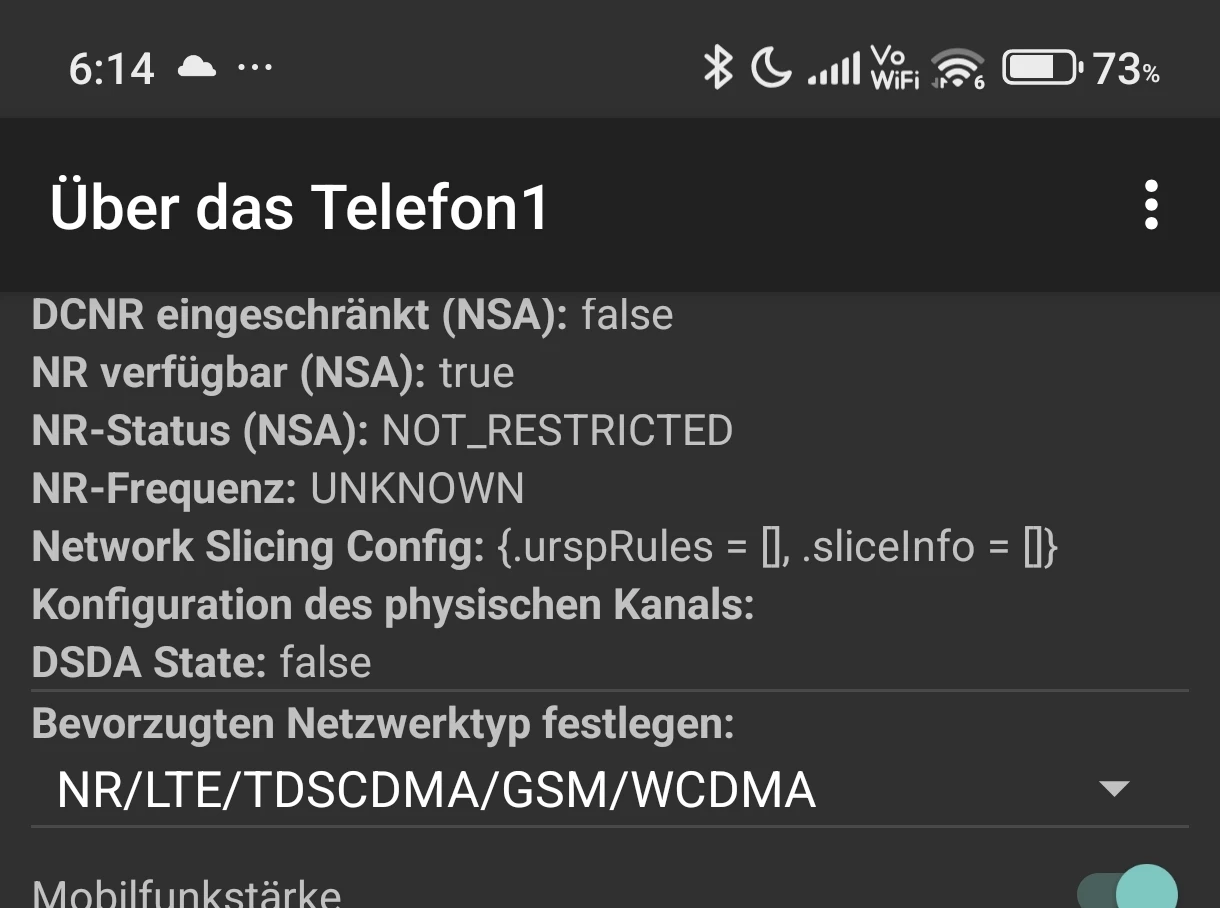Tap the clock showing 6:14

[x=111, y=69]
